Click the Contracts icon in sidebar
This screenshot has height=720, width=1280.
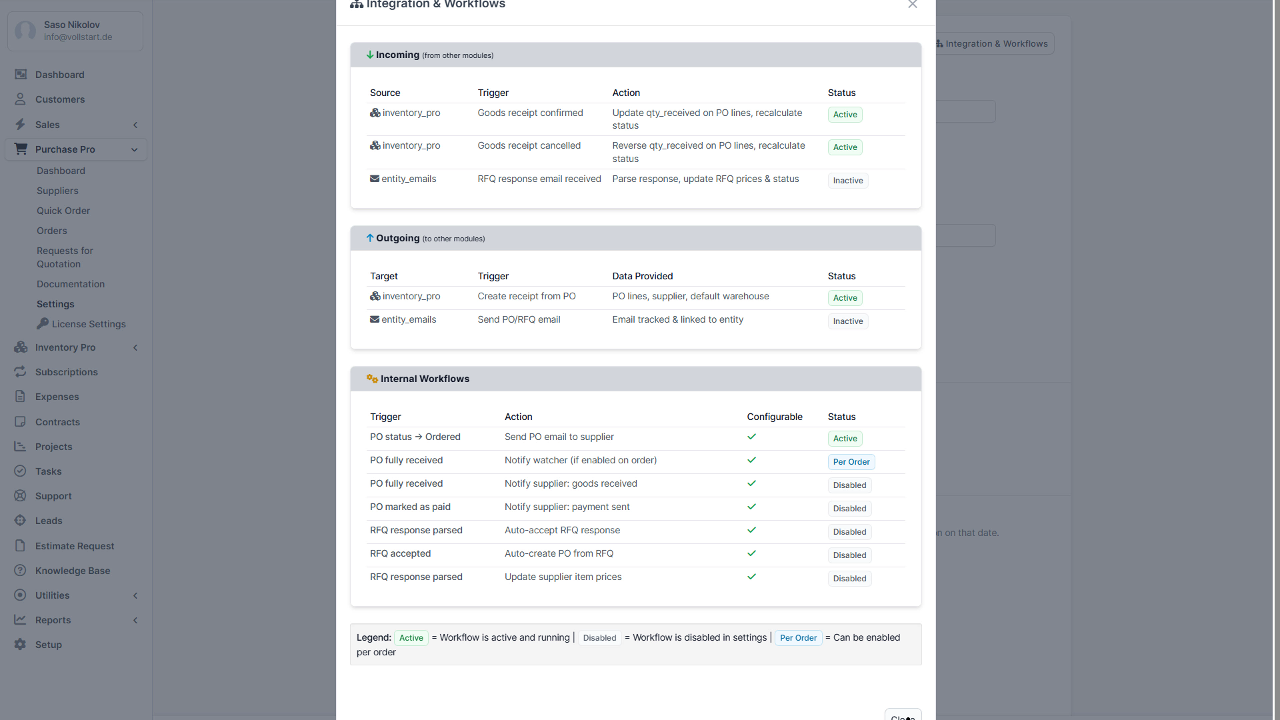(21, 422)
